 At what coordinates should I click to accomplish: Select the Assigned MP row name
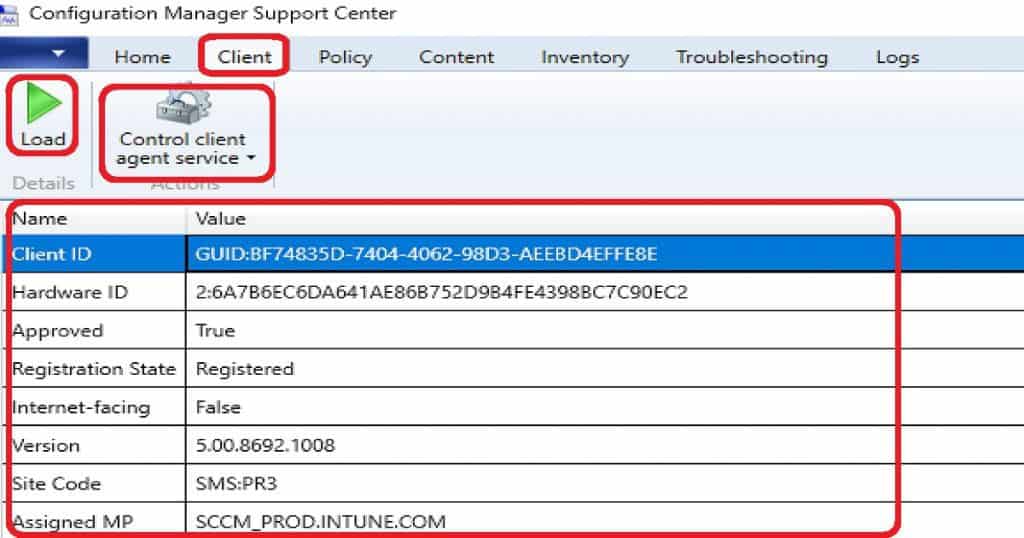pyautogui.click(x=72, y=522)
